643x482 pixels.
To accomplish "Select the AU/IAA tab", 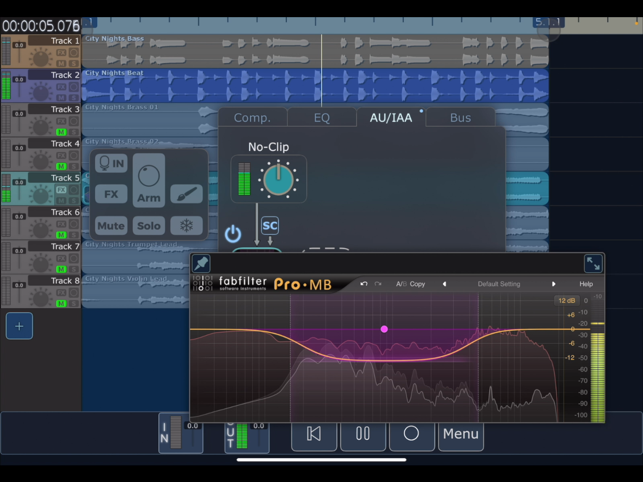I will click(x=391, y=118).
